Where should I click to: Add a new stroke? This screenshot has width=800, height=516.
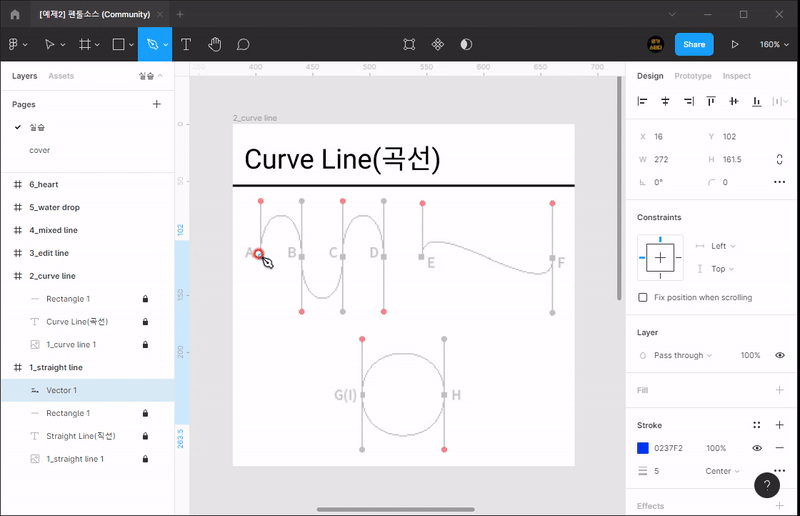pos(780,425)
